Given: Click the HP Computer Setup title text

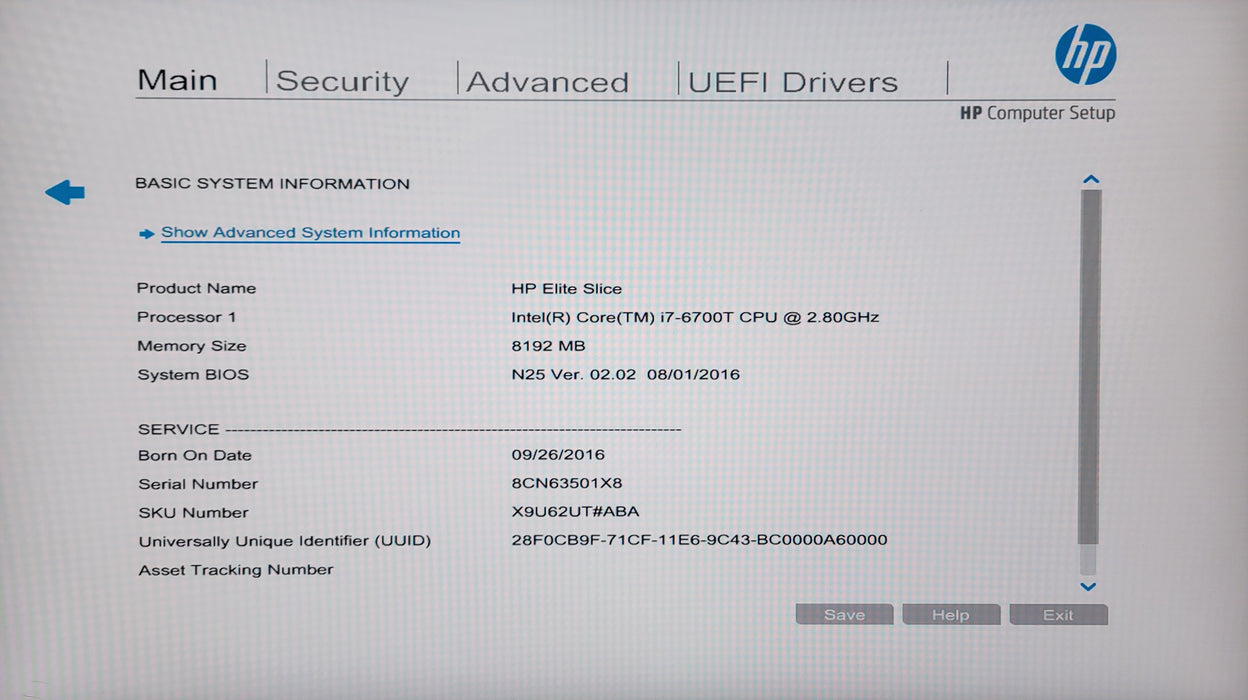Looking at the screenshot, I should pyautogui.click(x=1037, y=113).
